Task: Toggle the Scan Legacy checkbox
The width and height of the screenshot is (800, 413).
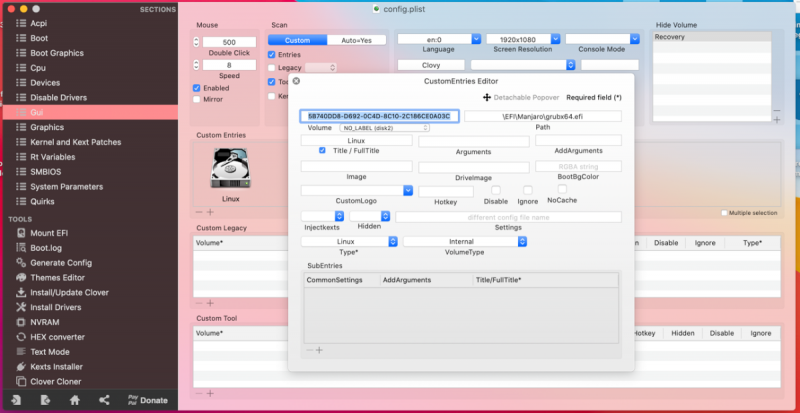Action: pos(271,67)
